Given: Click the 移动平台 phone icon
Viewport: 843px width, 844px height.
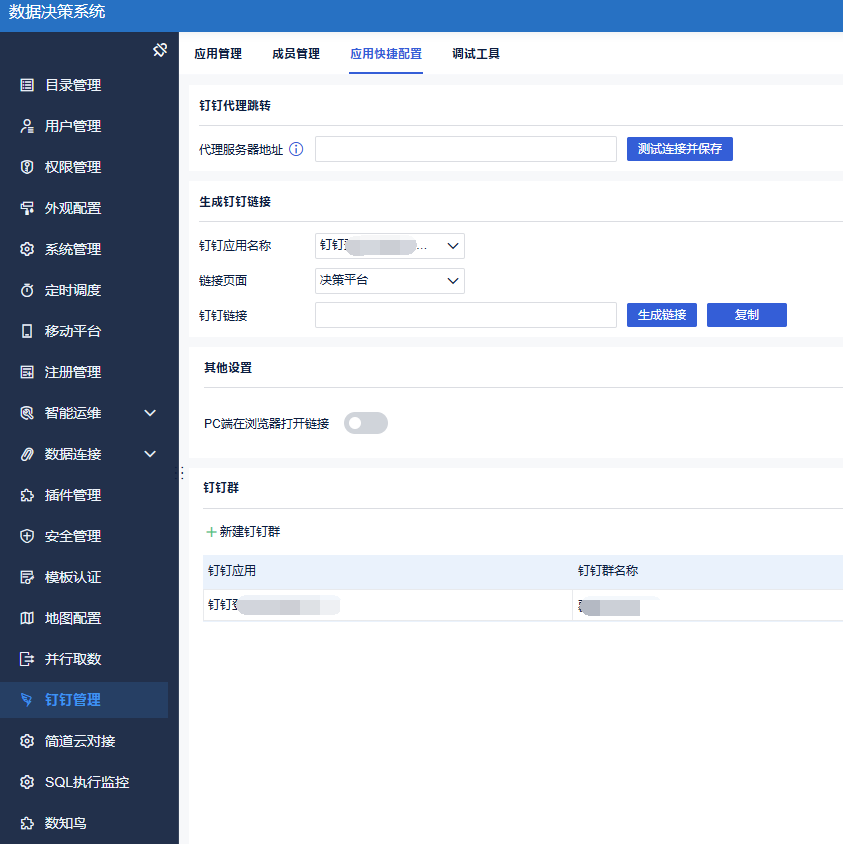Looking at the screenshot, I should point(27,331).
